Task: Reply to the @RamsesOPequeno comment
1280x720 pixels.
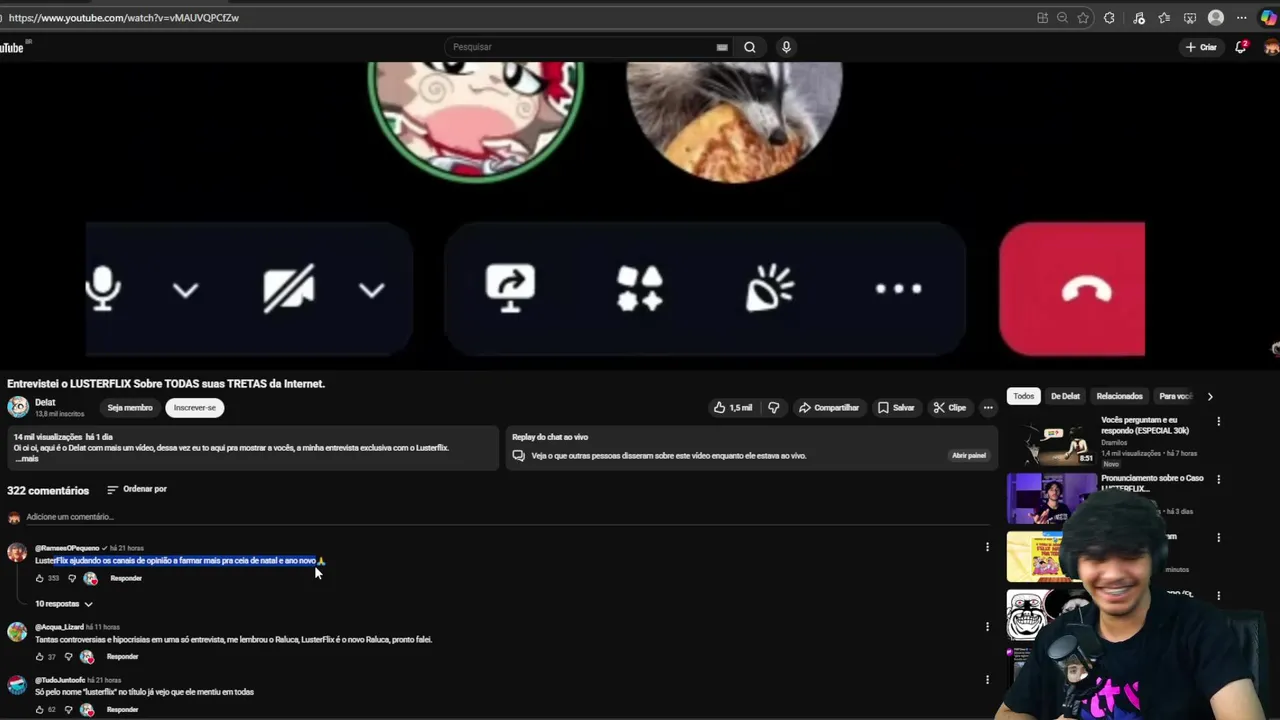Action: [126, 579]
